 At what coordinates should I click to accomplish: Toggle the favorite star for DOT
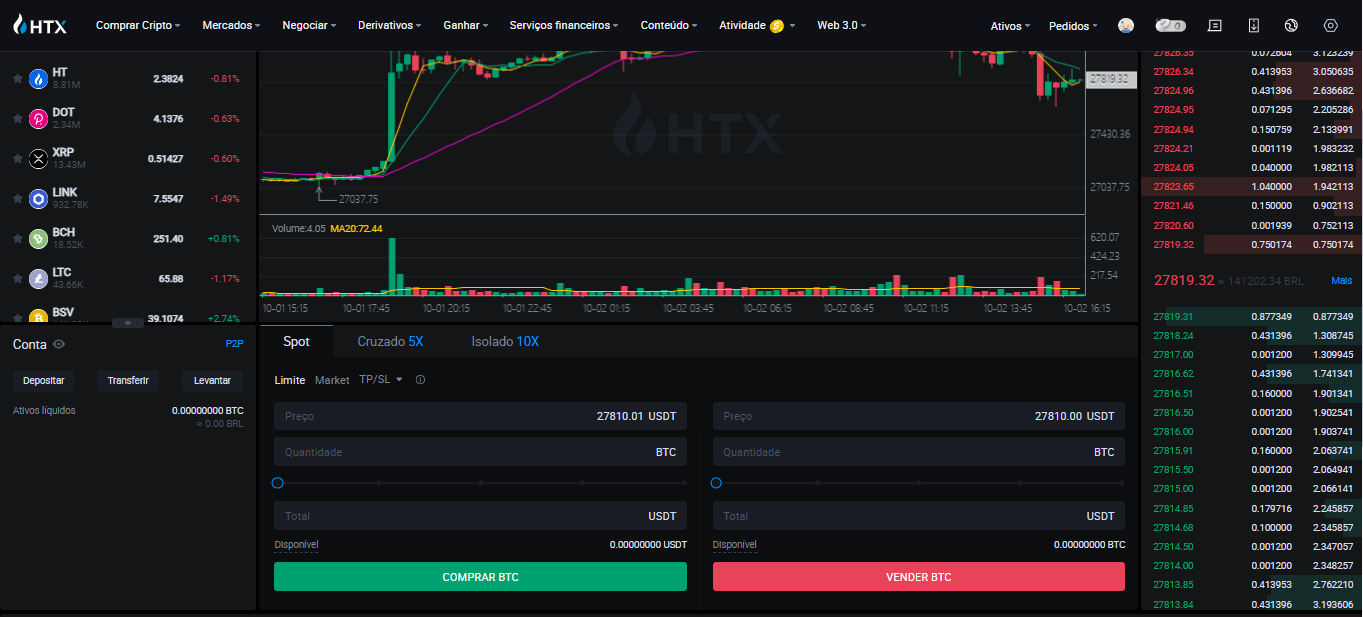tap(17, 119)
